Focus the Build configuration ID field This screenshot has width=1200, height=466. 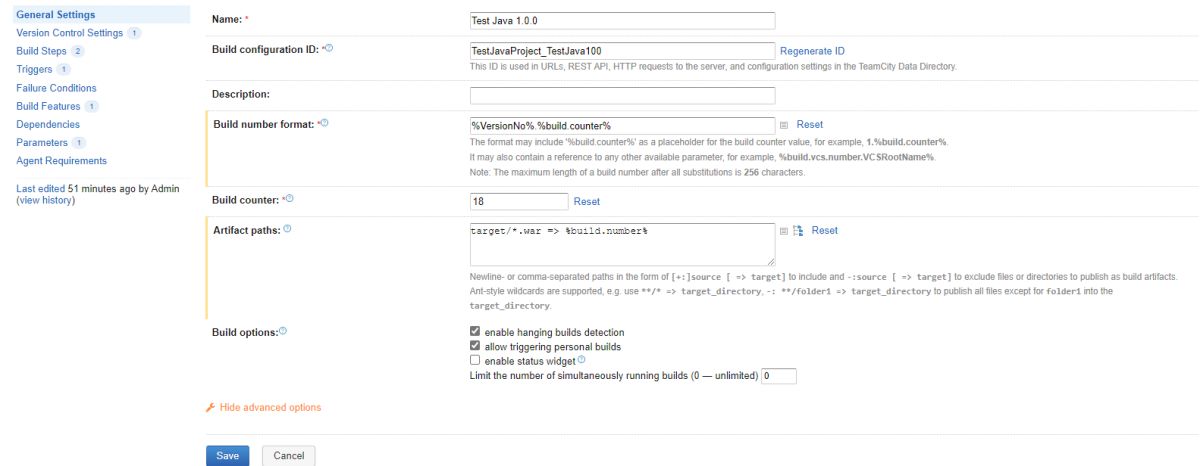click(x=622, y=51)
